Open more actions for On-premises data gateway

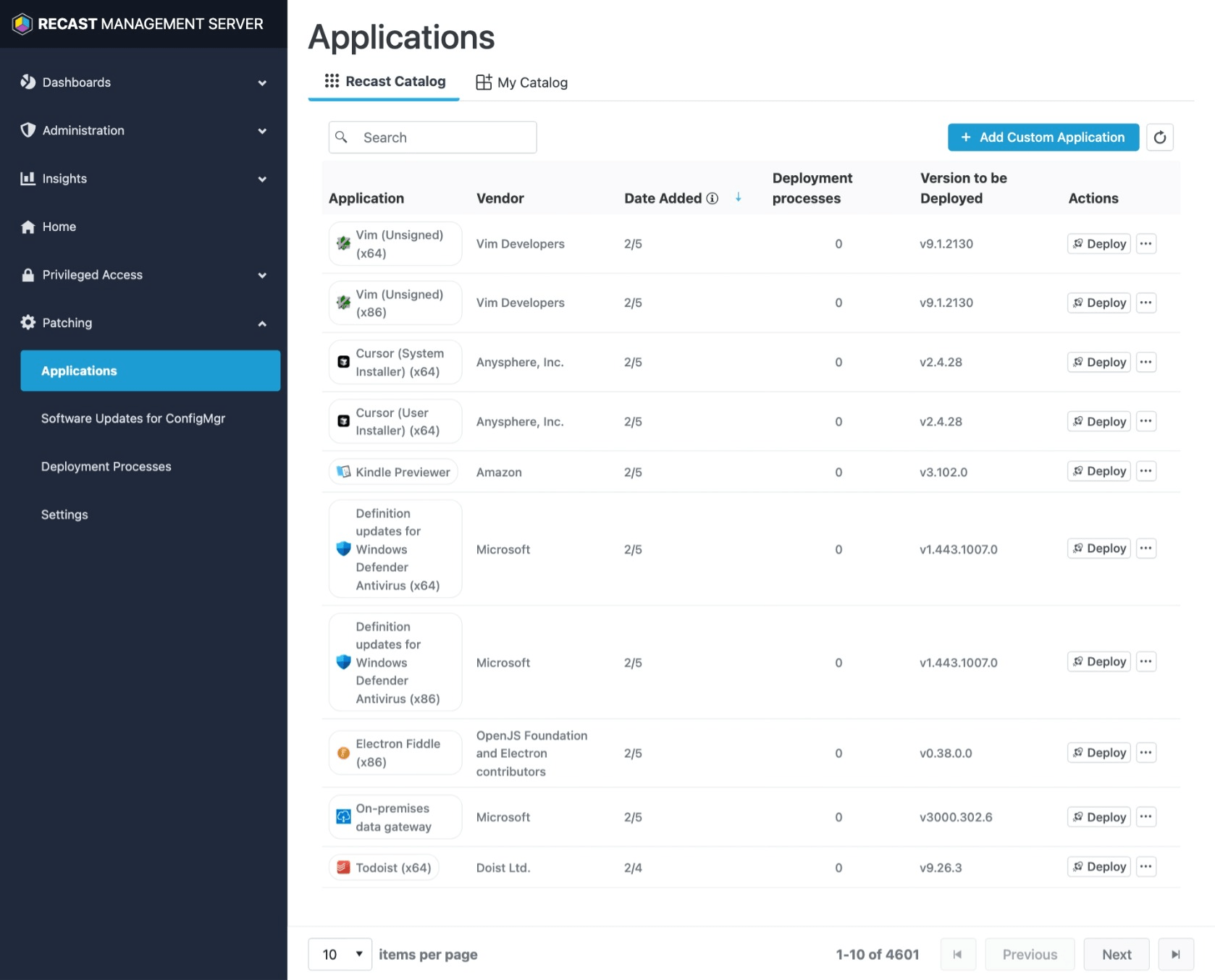(1145, 817)
